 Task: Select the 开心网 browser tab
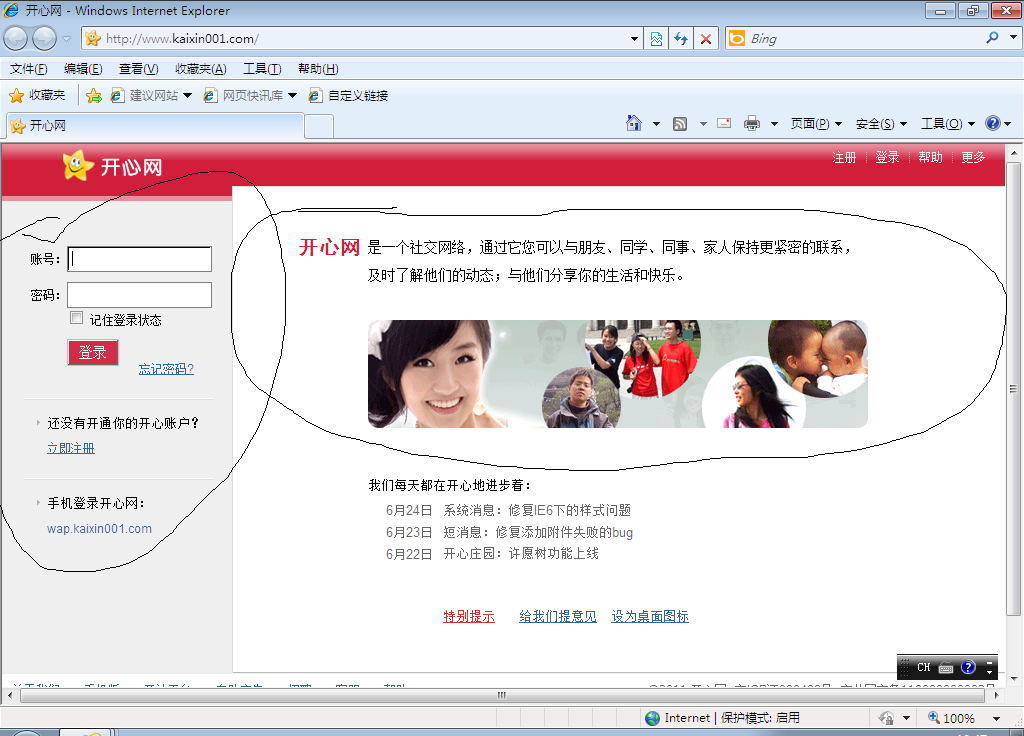coord(155,125)
